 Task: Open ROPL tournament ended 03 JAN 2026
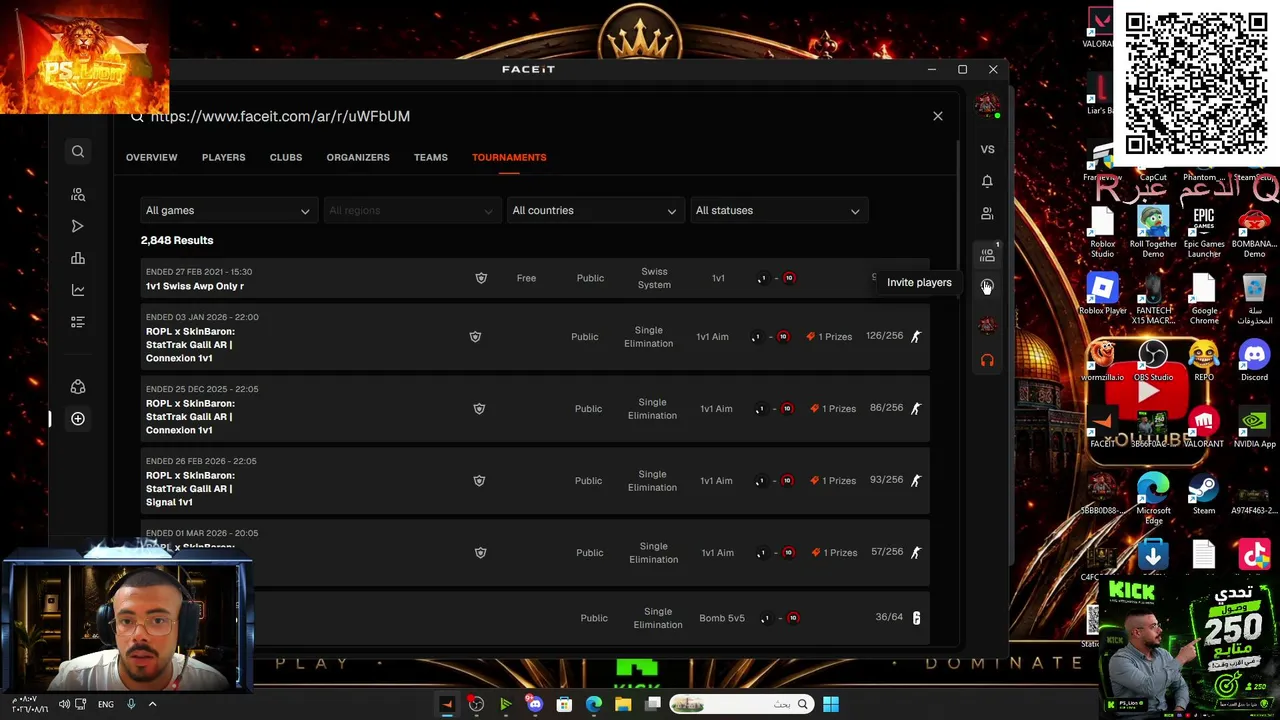[535, 337]
